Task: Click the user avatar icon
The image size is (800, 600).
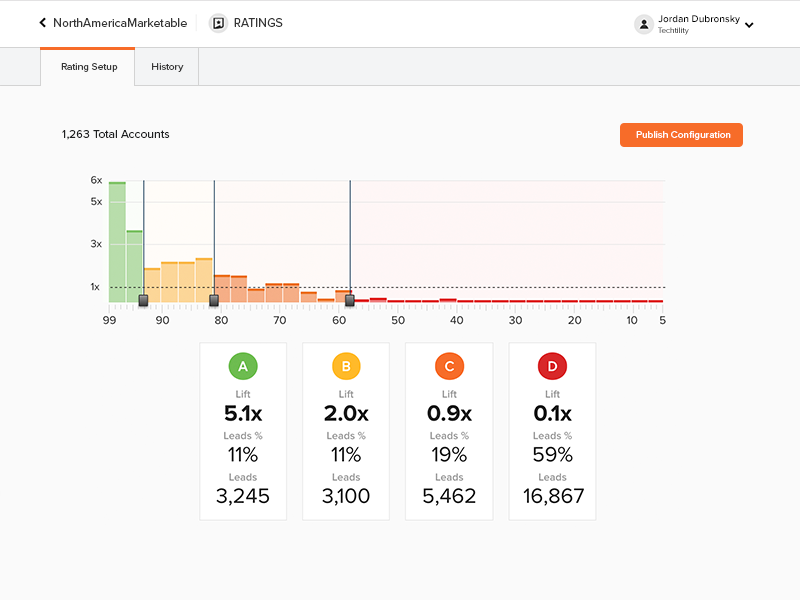Action: tap(644, 24)
